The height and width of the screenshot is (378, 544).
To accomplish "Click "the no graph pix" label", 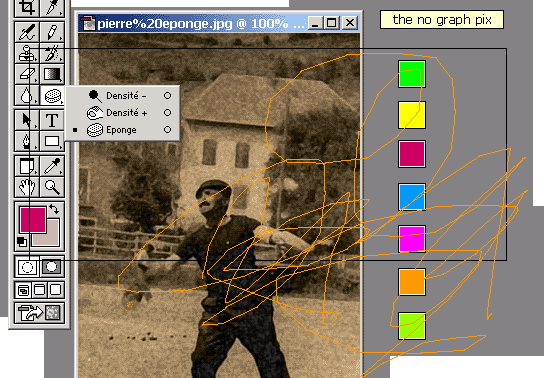I will (442, 19).
